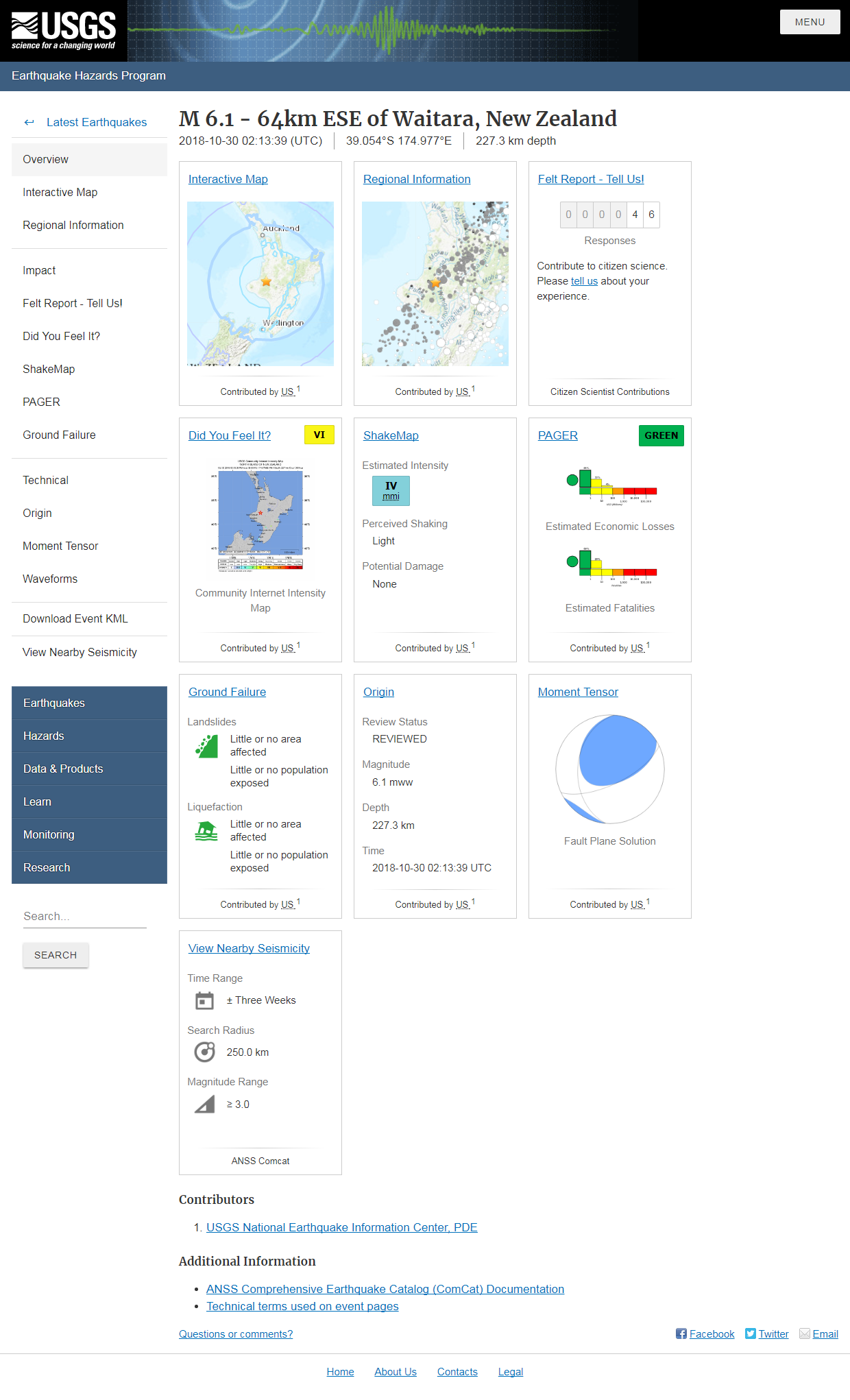Open the 'tell us' felt report link

coord(584,281)
